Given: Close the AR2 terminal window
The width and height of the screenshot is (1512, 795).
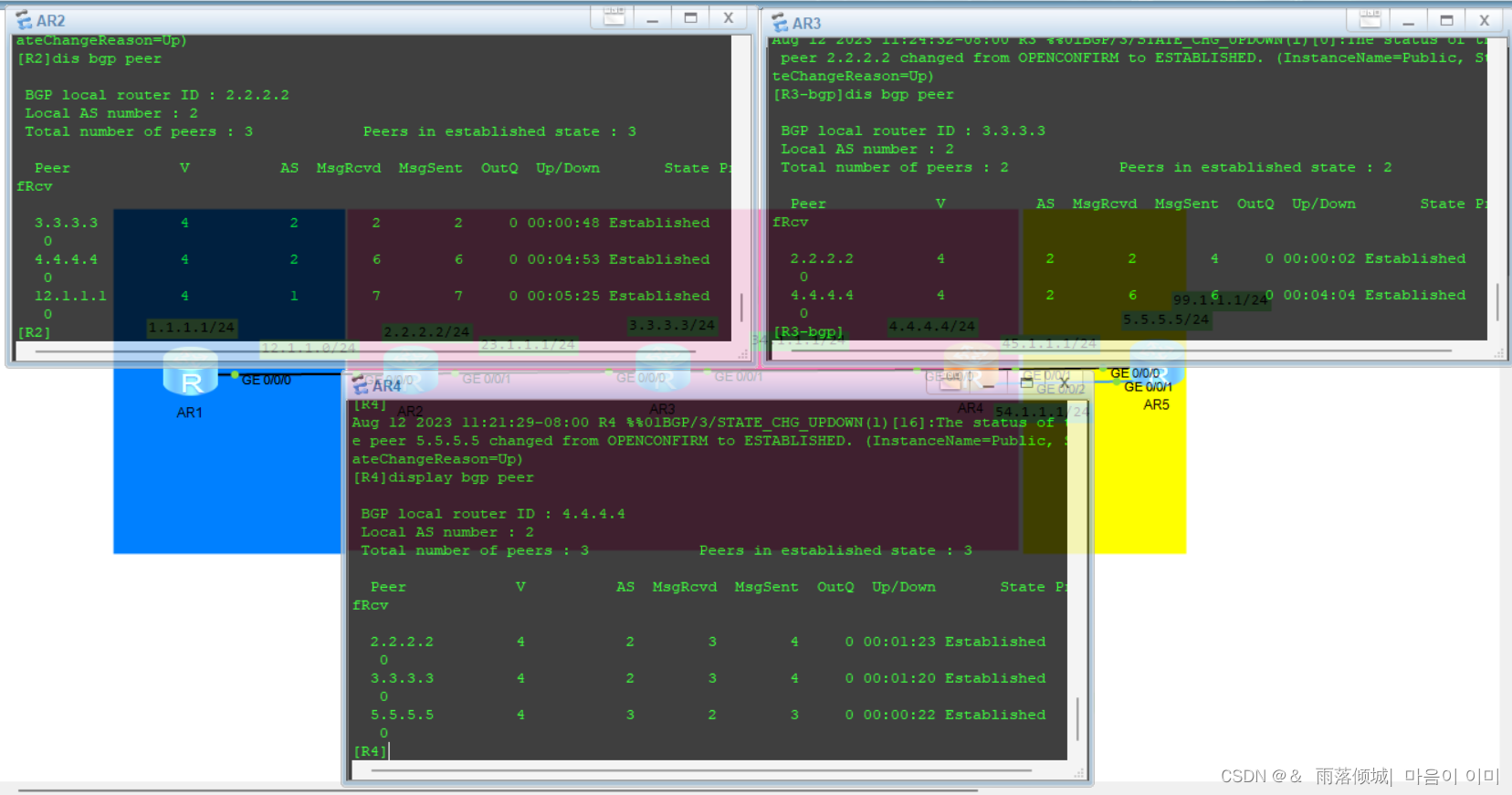Looking at the screenshot, I should tap(729, 17).
